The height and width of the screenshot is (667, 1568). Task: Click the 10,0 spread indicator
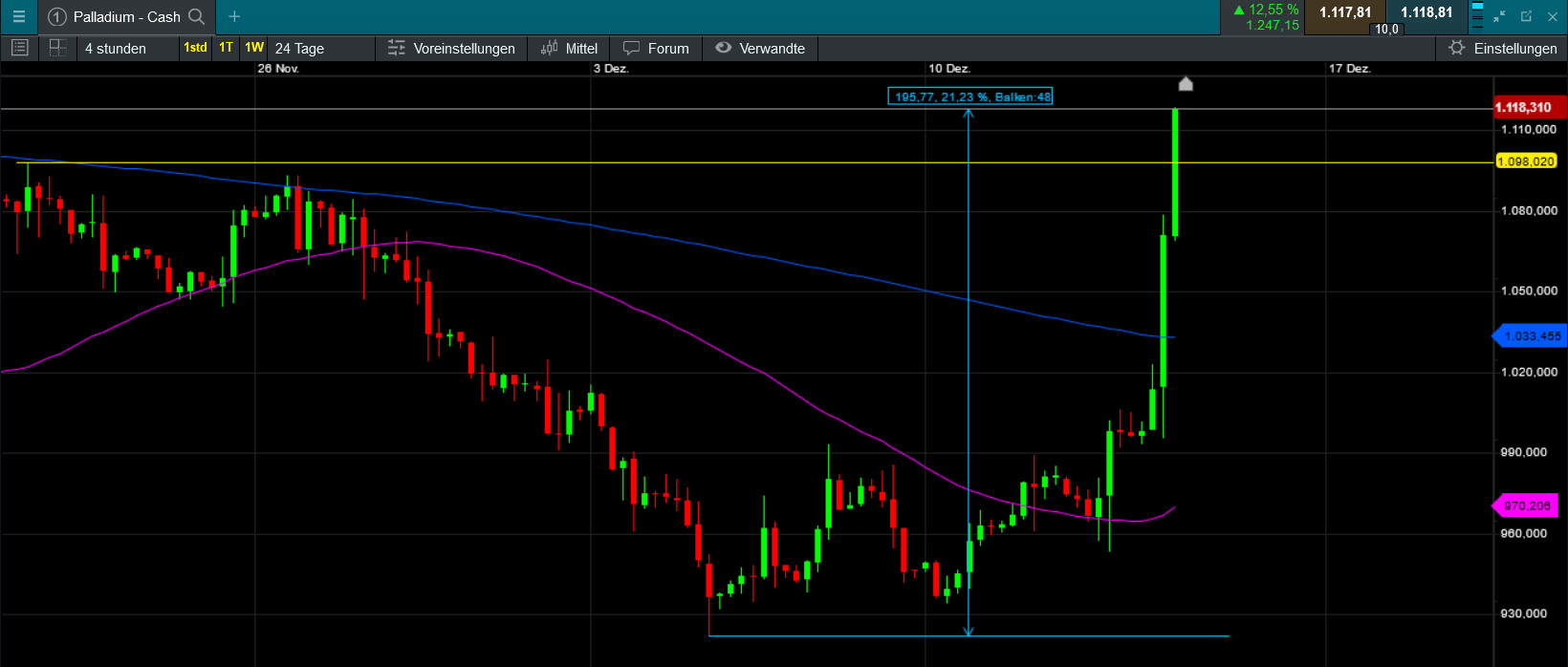pyautogui.click(x=1386, y=29)
